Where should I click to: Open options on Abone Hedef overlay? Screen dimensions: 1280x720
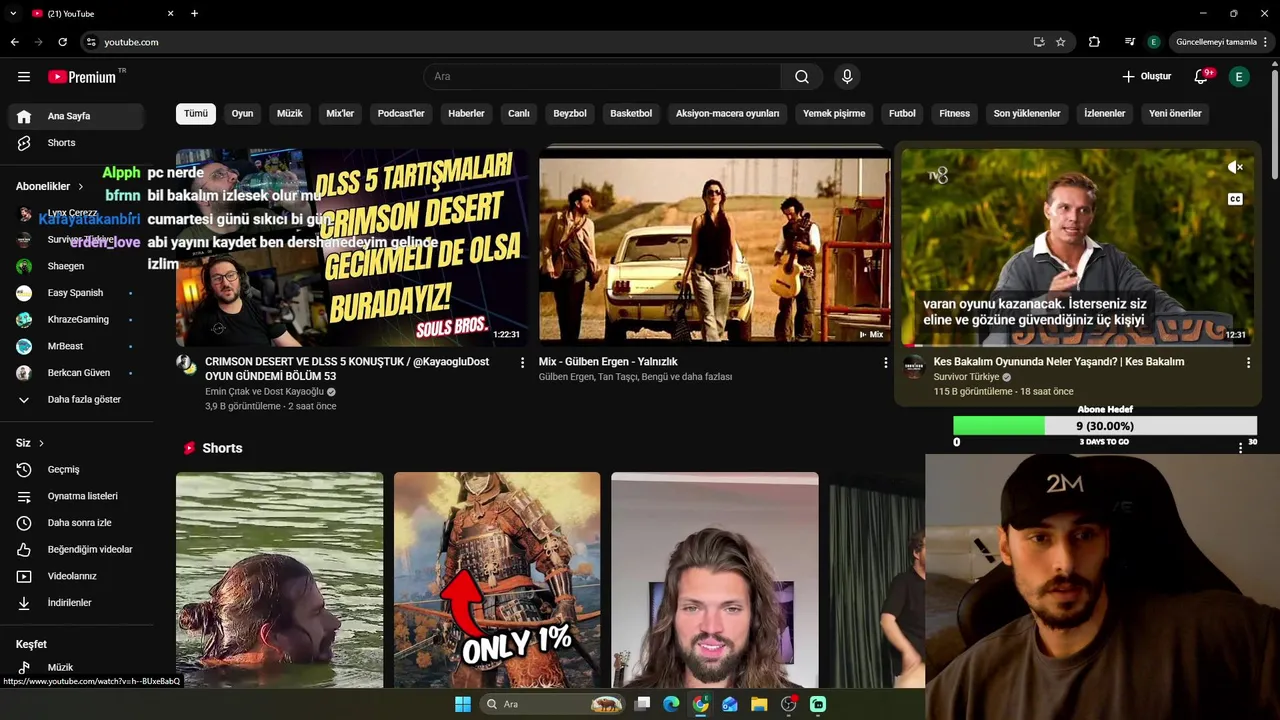pos(1240,448)
